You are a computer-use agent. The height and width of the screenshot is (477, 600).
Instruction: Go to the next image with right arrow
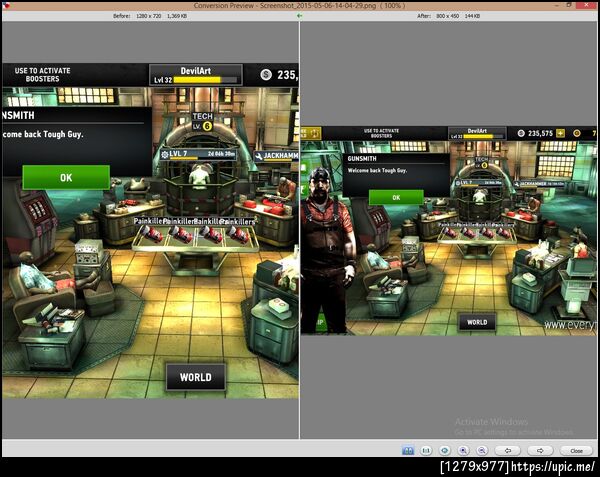coord(540,451)
